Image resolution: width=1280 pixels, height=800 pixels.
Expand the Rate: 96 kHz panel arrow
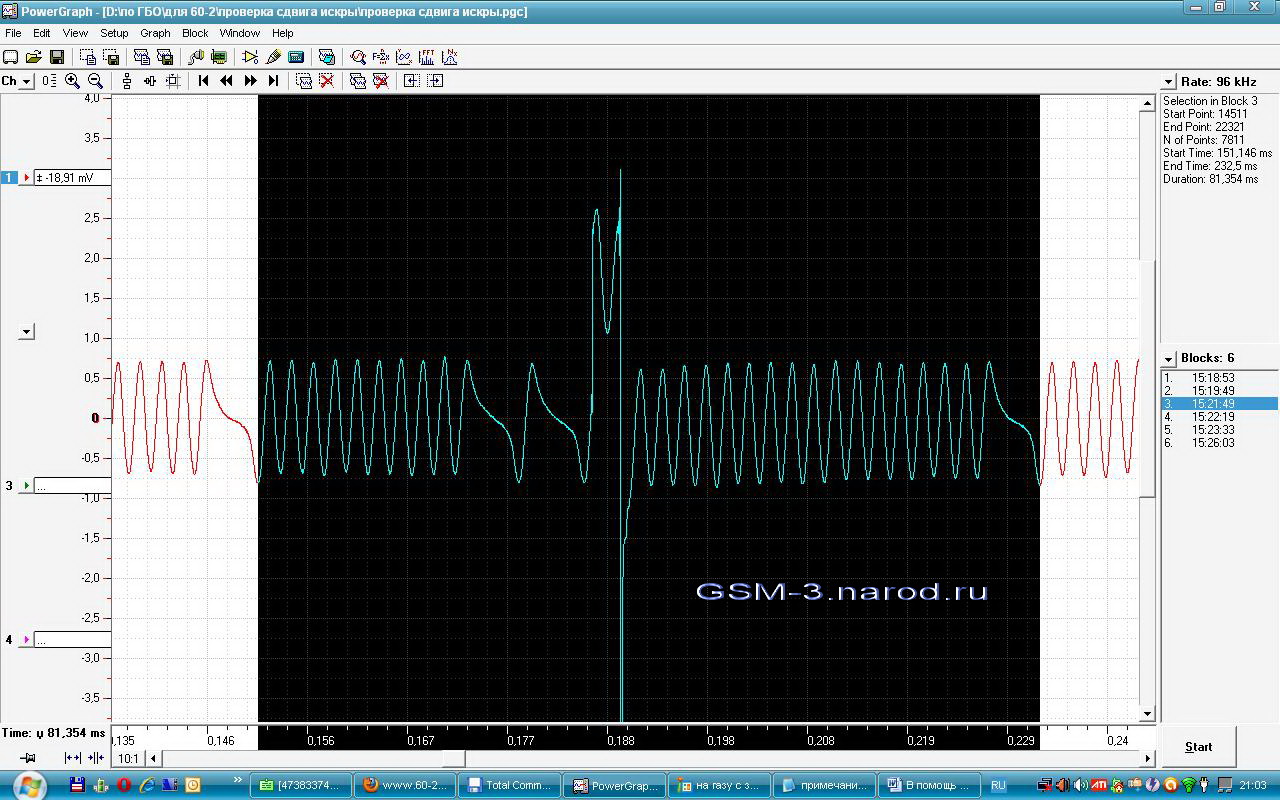click(1169, 82)
